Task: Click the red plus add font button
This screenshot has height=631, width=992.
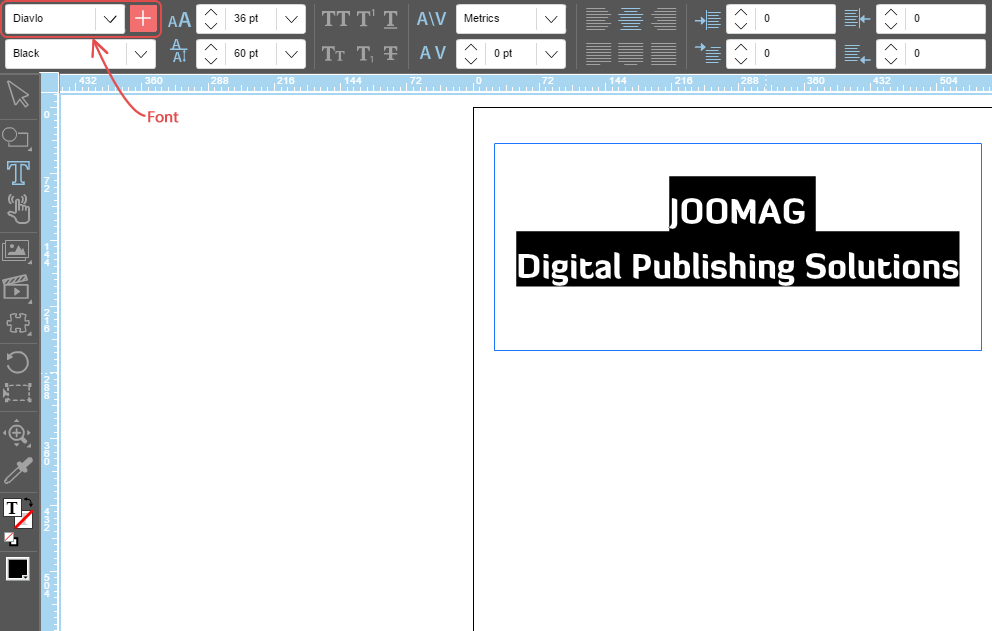Action: pos(143,19)
